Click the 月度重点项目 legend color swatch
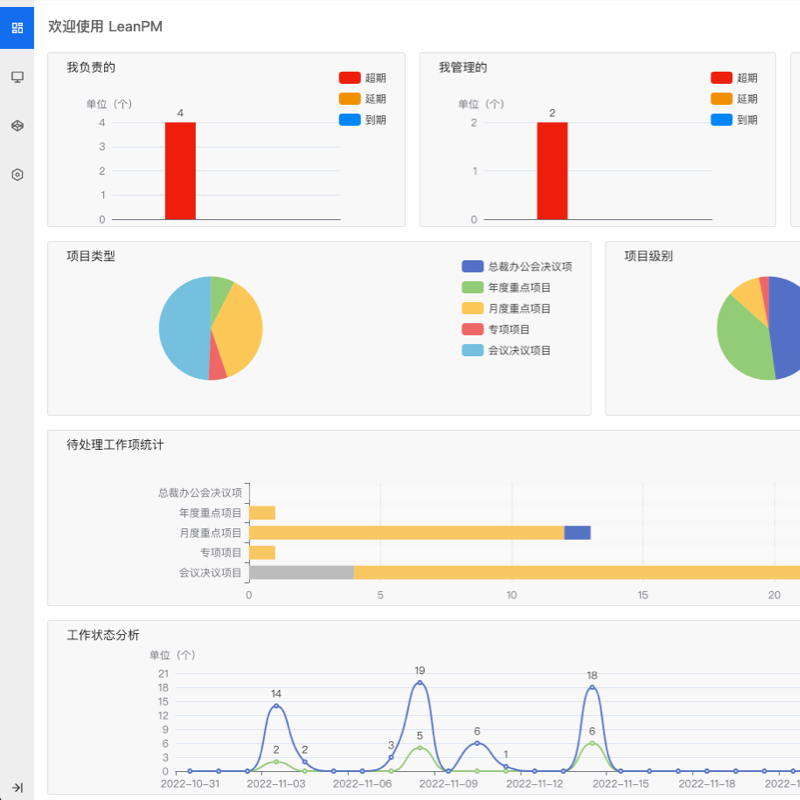 pos(473,309)
